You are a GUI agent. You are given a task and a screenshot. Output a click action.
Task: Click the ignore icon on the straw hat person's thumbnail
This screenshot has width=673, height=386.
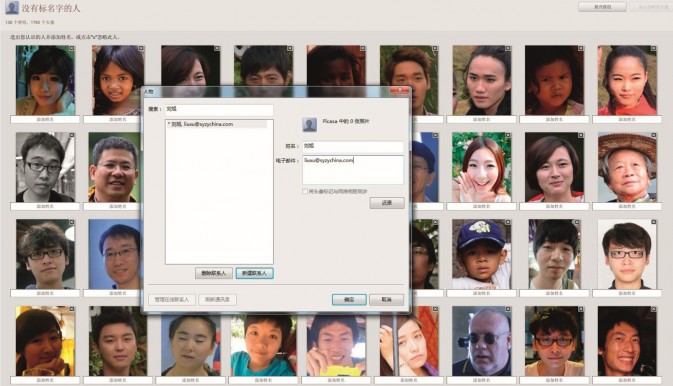point(653,135)
